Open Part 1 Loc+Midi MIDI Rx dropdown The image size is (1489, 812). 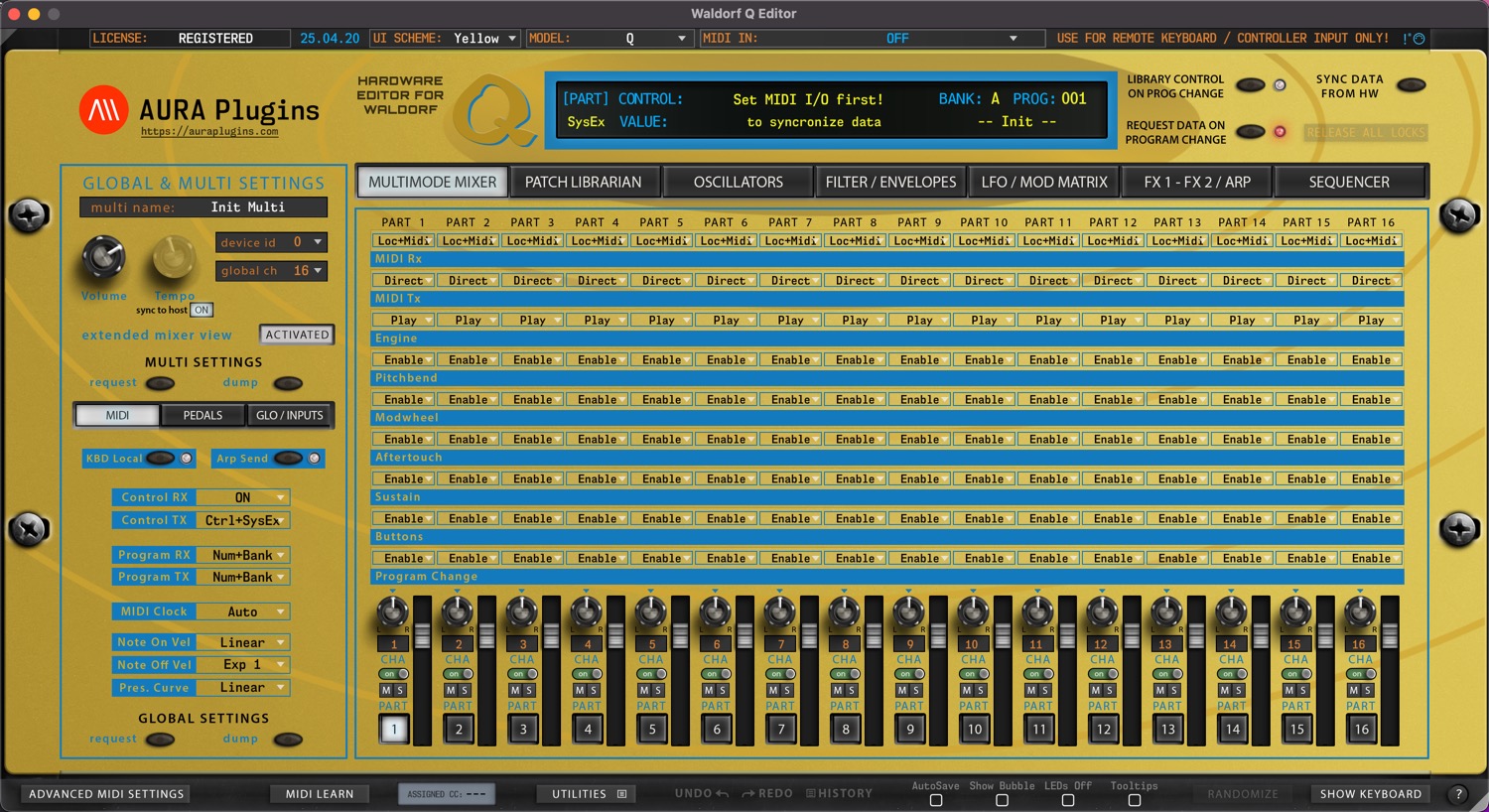404,241
